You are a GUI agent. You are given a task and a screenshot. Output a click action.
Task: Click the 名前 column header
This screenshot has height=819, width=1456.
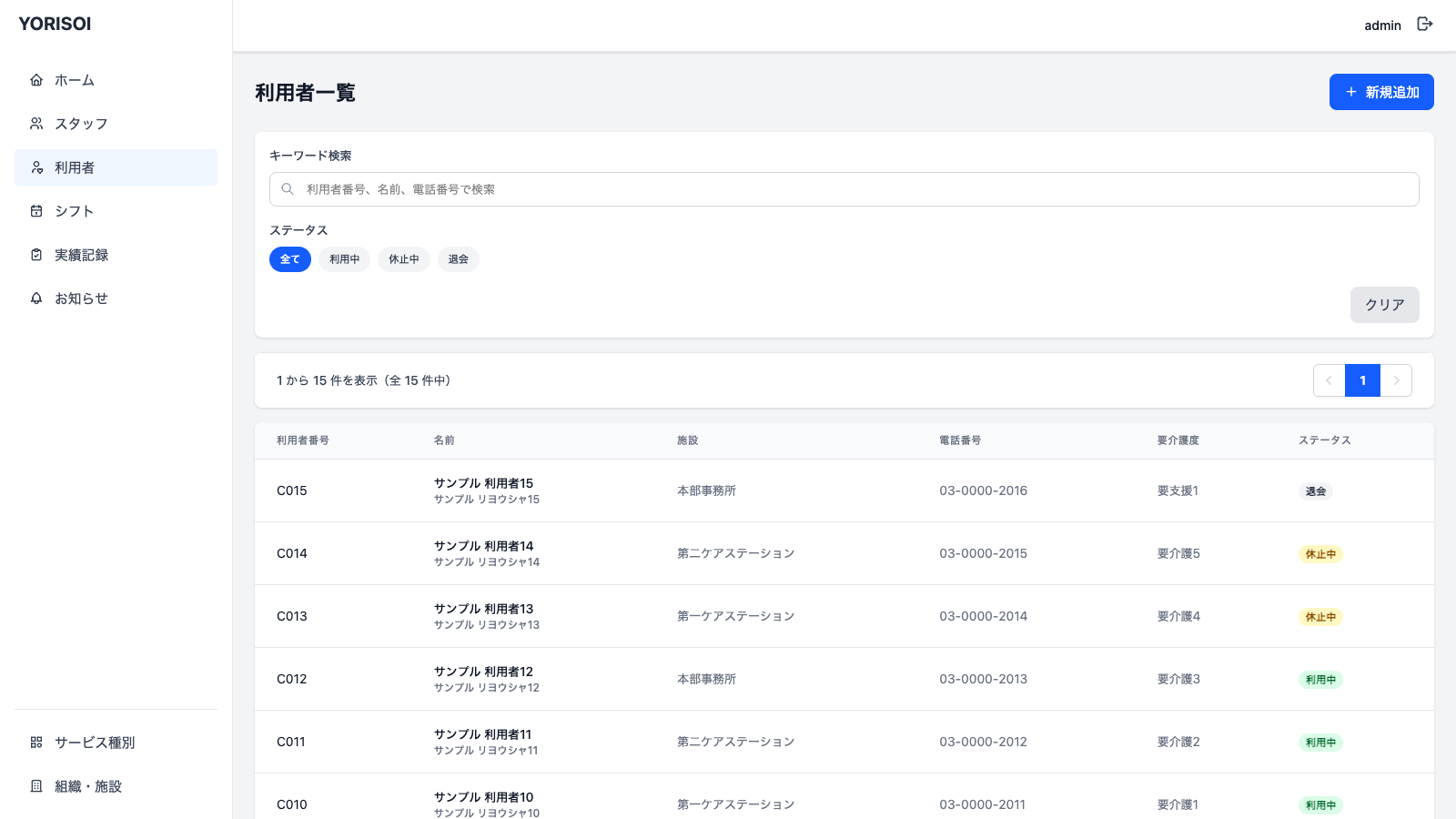point(444,440)
